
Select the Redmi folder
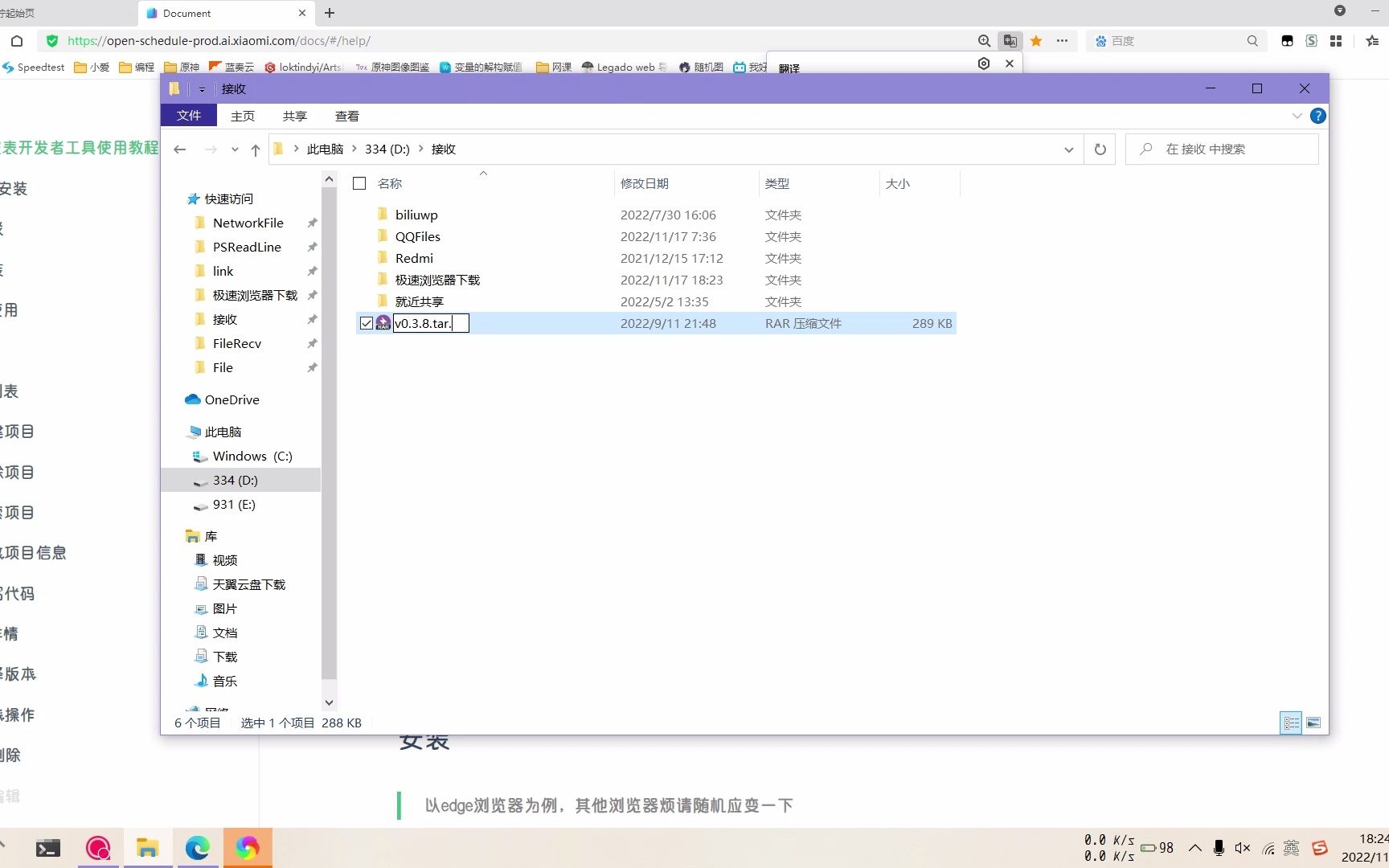414,258
